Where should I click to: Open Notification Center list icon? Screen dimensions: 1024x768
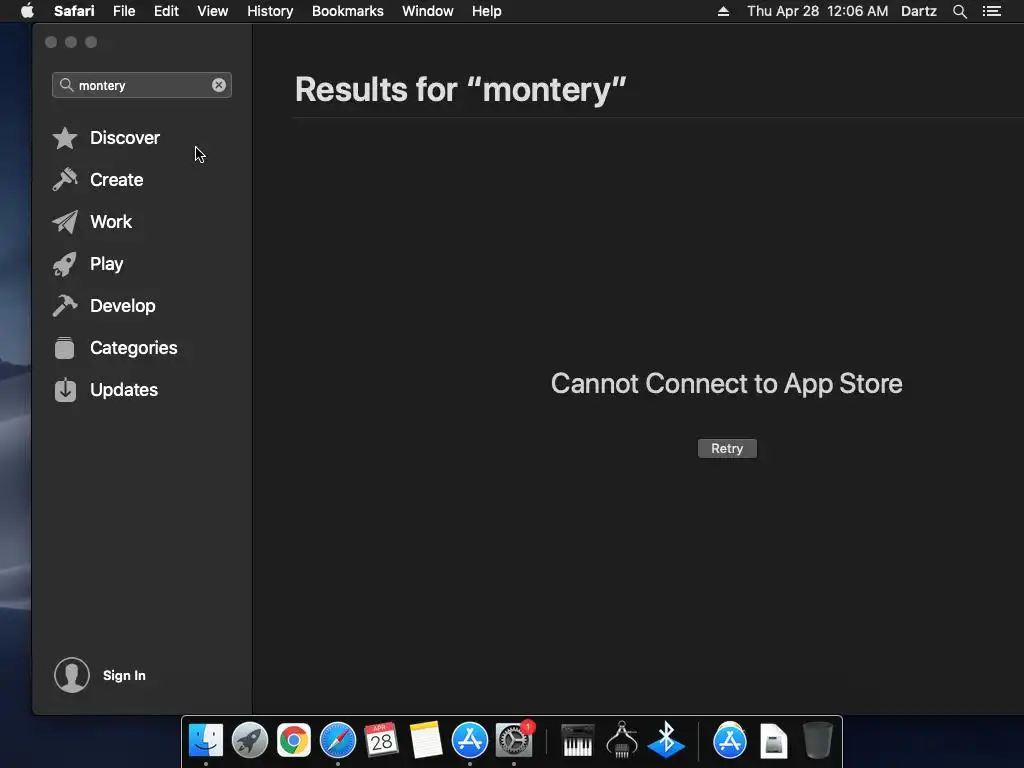(992, 11)
